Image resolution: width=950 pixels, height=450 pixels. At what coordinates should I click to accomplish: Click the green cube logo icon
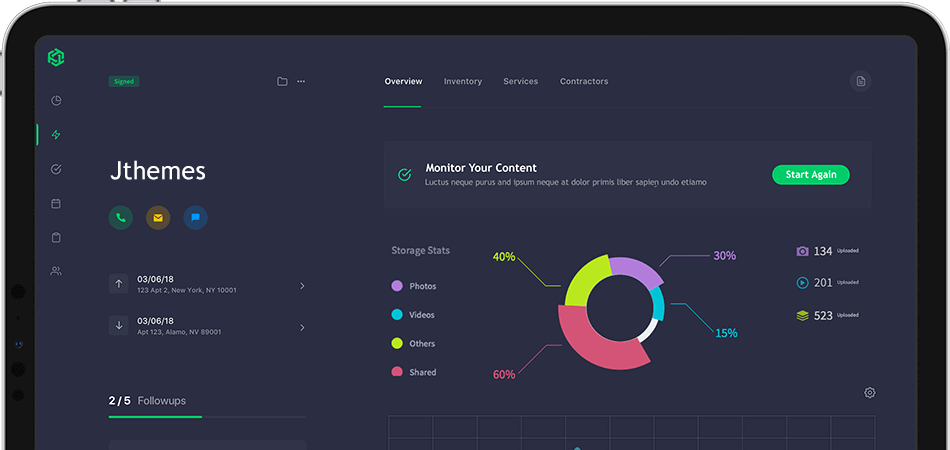pos(56,58)
